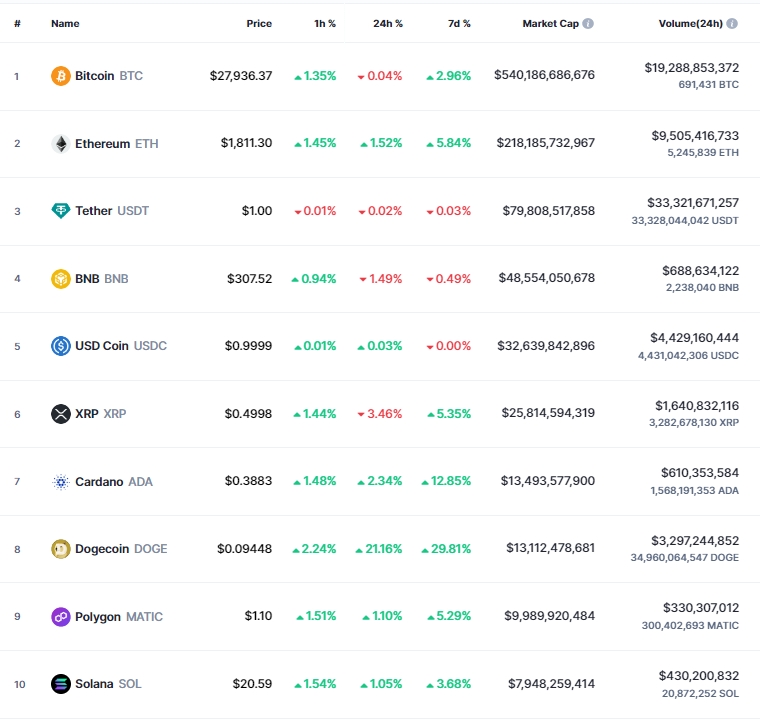
Task: Sort by 24h % column header
Action: pos(386,23)
